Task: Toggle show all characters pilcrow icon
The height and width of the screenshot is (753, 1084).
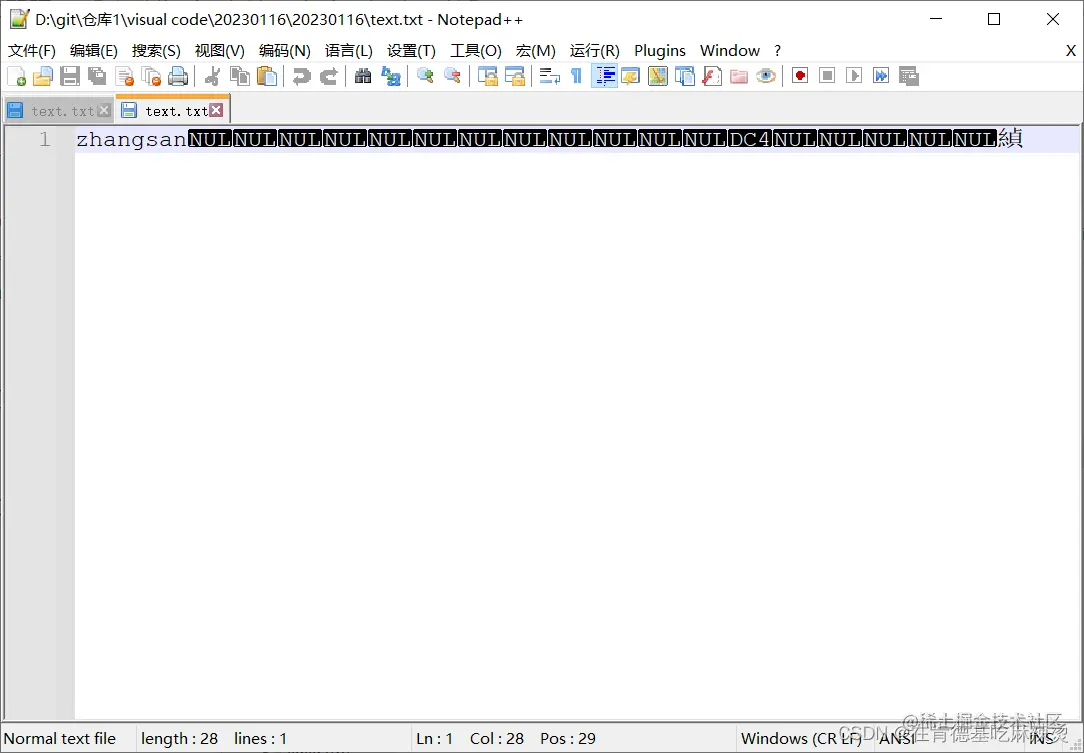Action: (x=576, y=76)
